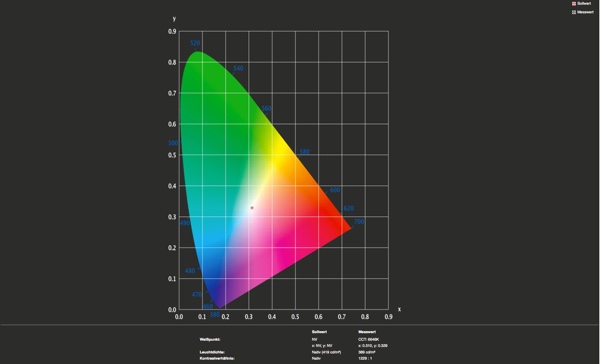Click the 620 wavelength label

(349, 208)
